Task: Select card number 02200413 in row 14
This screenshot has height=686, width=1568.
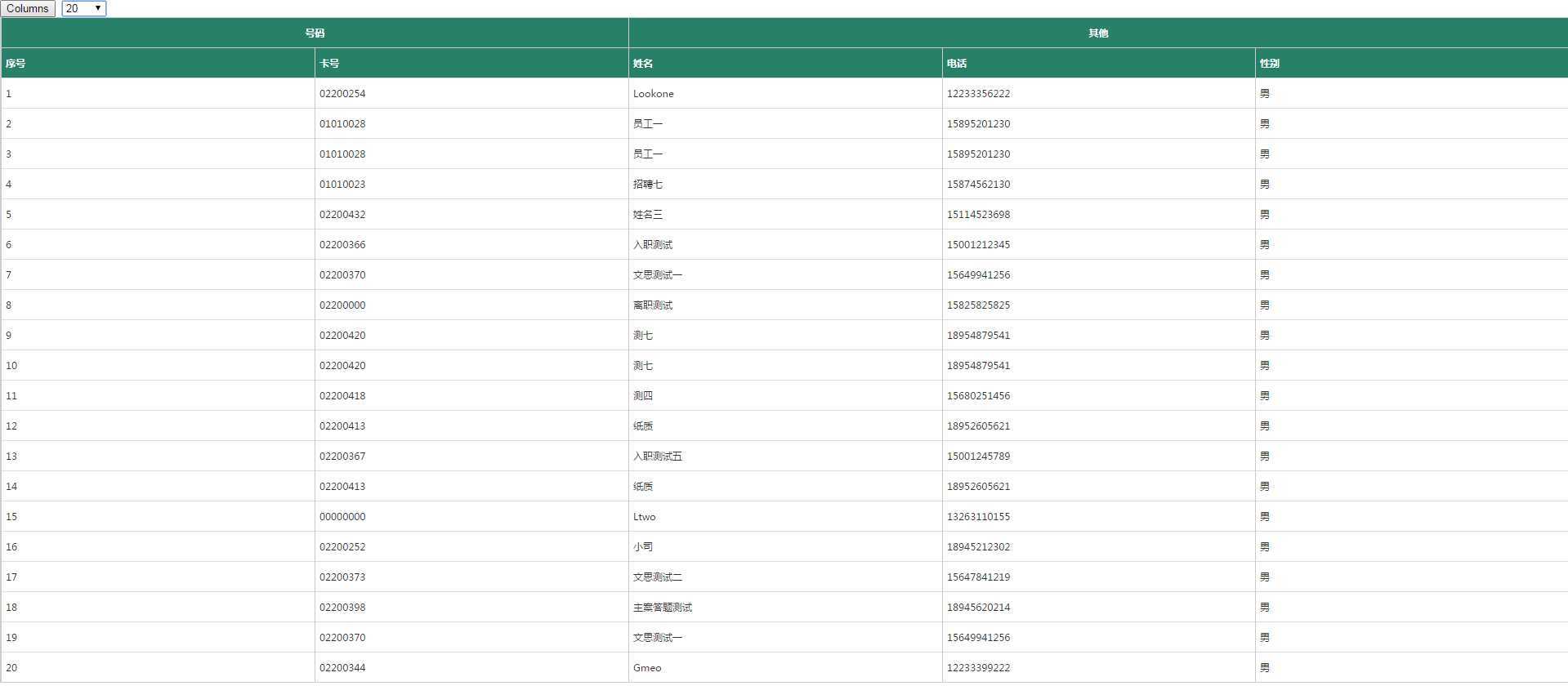Action: click(x=342, y=487)
